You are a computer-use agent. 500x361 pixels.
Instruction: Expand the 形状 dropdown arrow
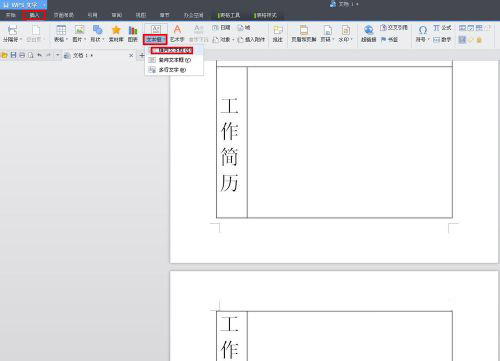point(103,40)
